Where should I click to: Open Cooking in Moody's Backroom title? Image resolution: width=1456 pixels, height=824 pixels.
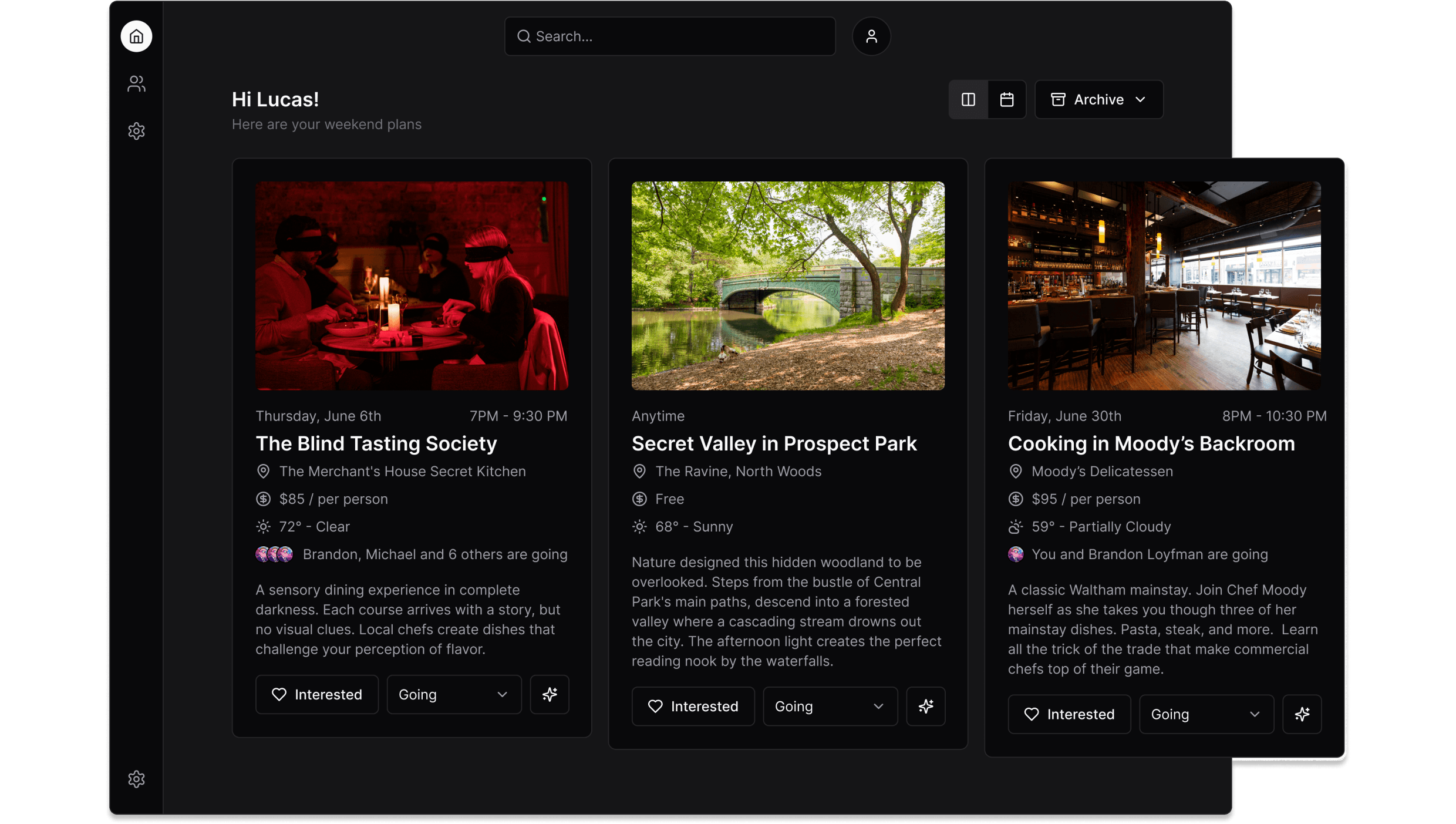pos(1151,443)
